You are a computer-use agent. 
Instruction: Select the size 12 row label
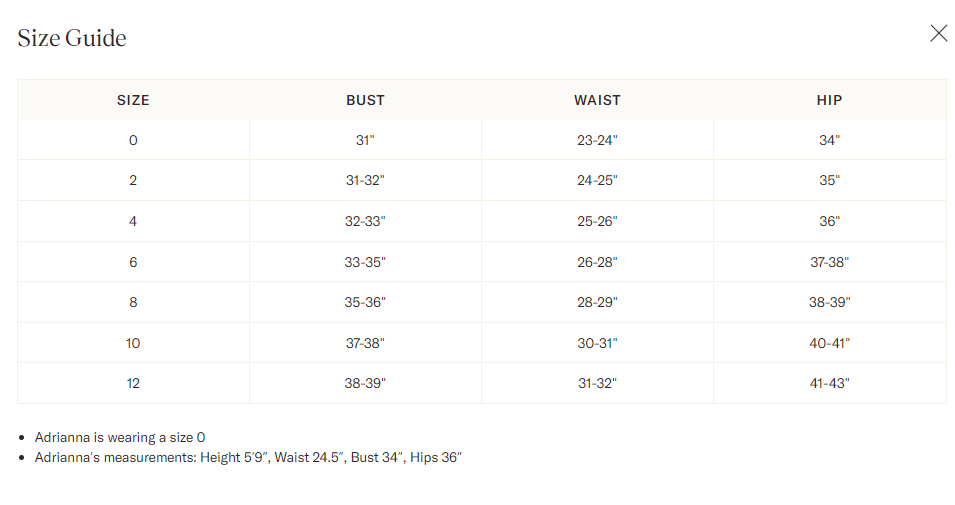click(x=133, y=383)
